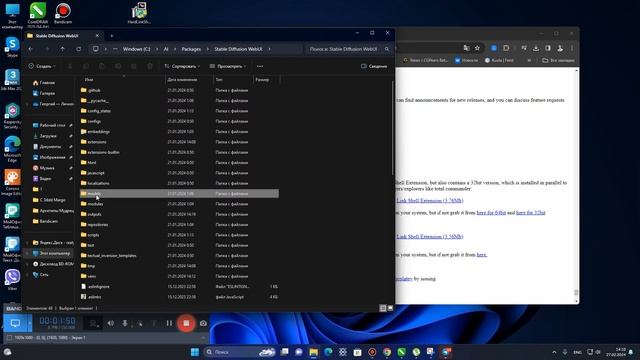Screen dimensions: 640x360
Task: Toggle microphone in Bandicam bar
Action: click(x=125, y=323)
